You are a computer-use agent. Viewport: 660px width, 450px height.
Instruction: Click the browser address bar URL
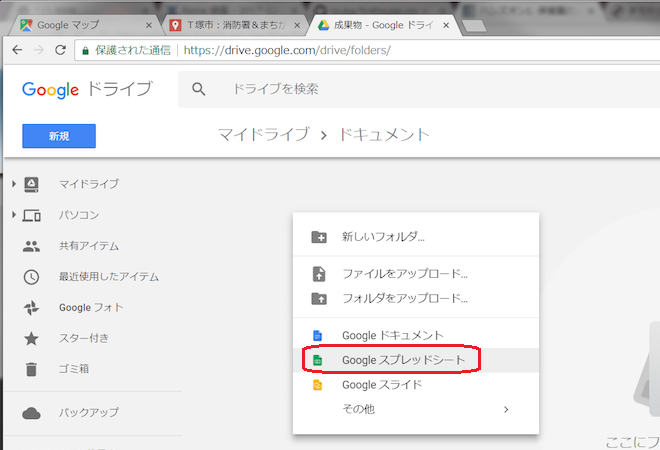(287, 51)
